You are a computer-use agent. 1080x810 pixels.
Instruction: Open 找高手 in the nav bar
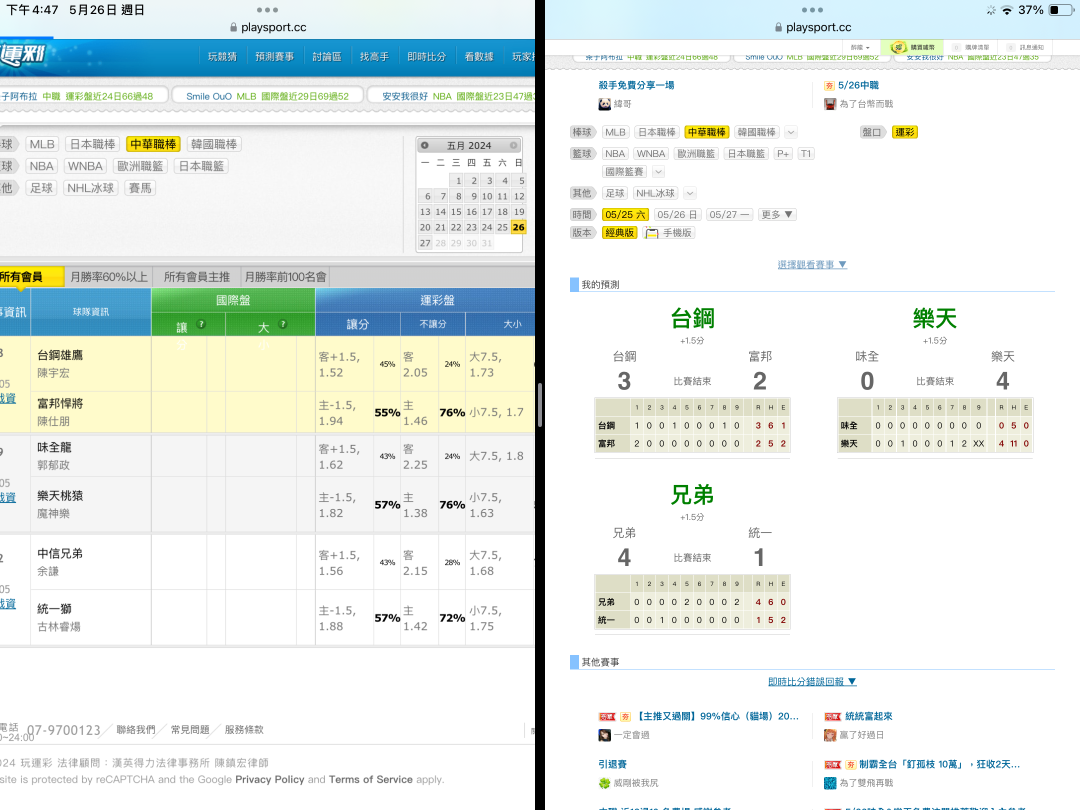click(374, 57)
